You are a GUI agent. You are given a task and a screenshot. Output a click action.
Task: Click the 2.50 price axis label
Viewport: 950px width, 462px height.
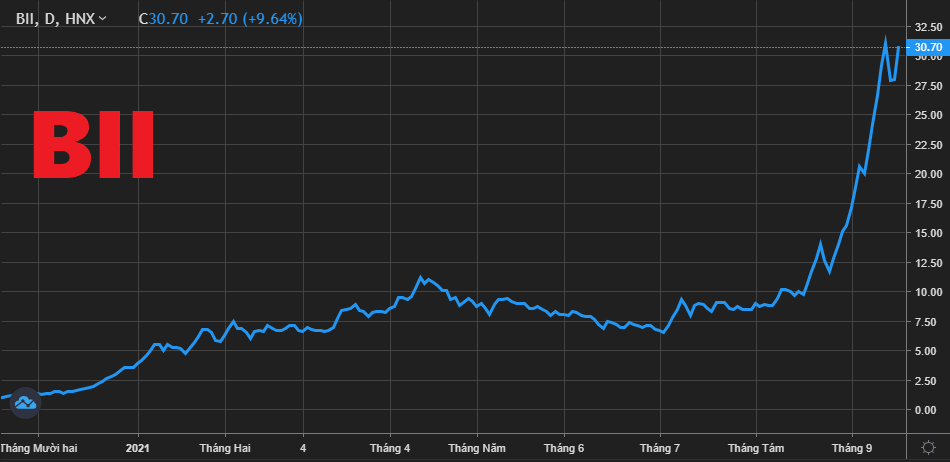pyautogui.click(x=928, y=381)
